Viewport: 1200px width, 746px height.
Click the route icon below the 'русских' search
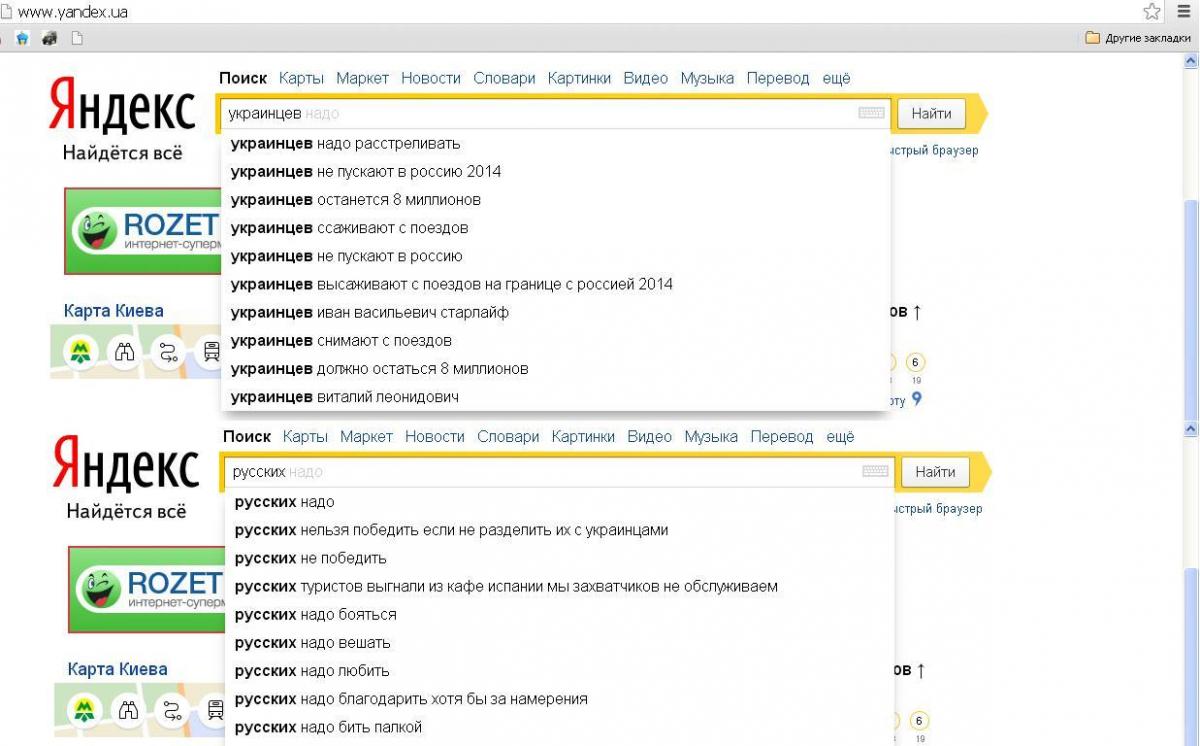pyautogui.click(x=172, y=710)
